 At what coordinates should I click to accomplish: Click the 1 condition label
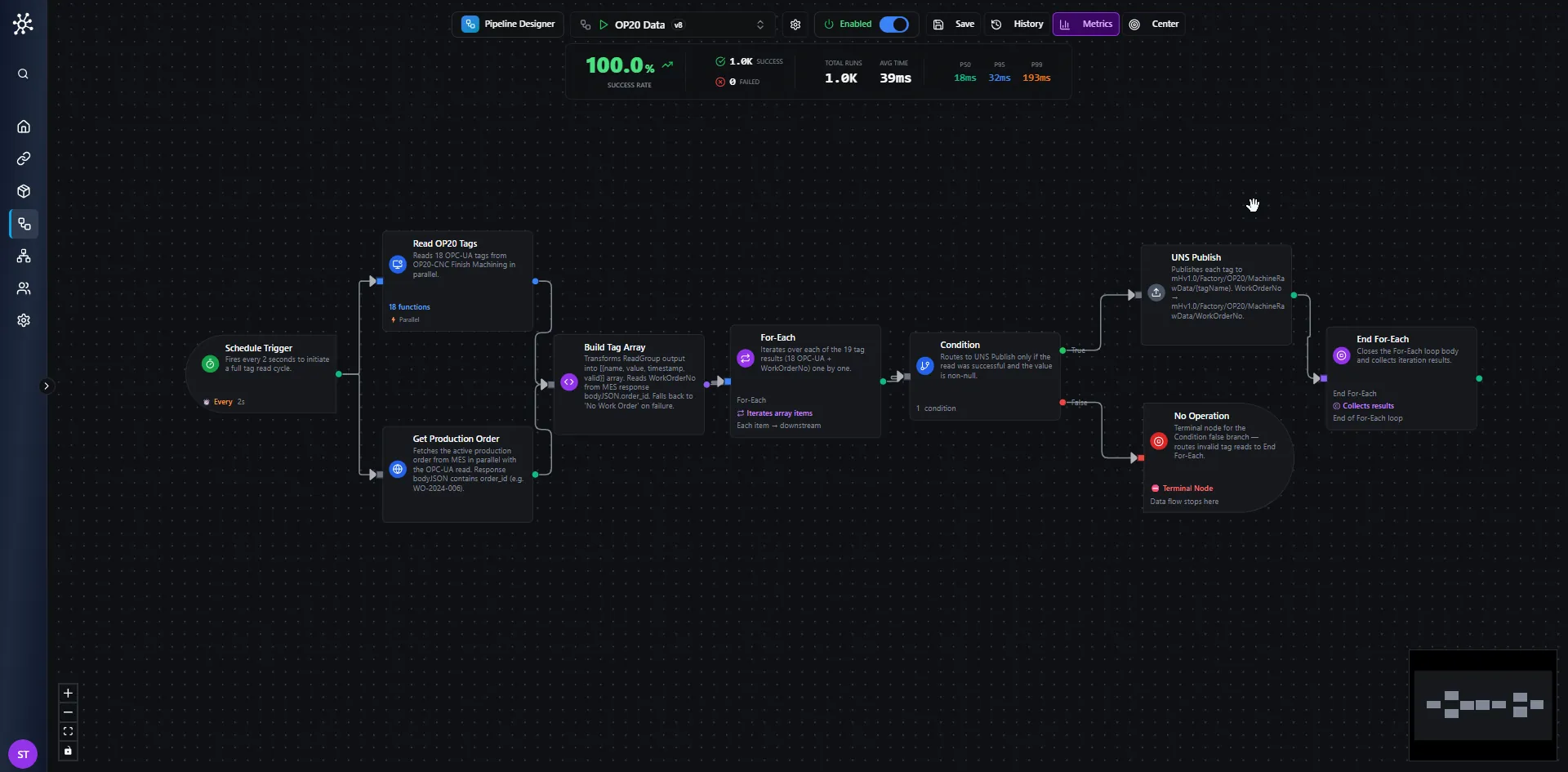coord(936,408)
